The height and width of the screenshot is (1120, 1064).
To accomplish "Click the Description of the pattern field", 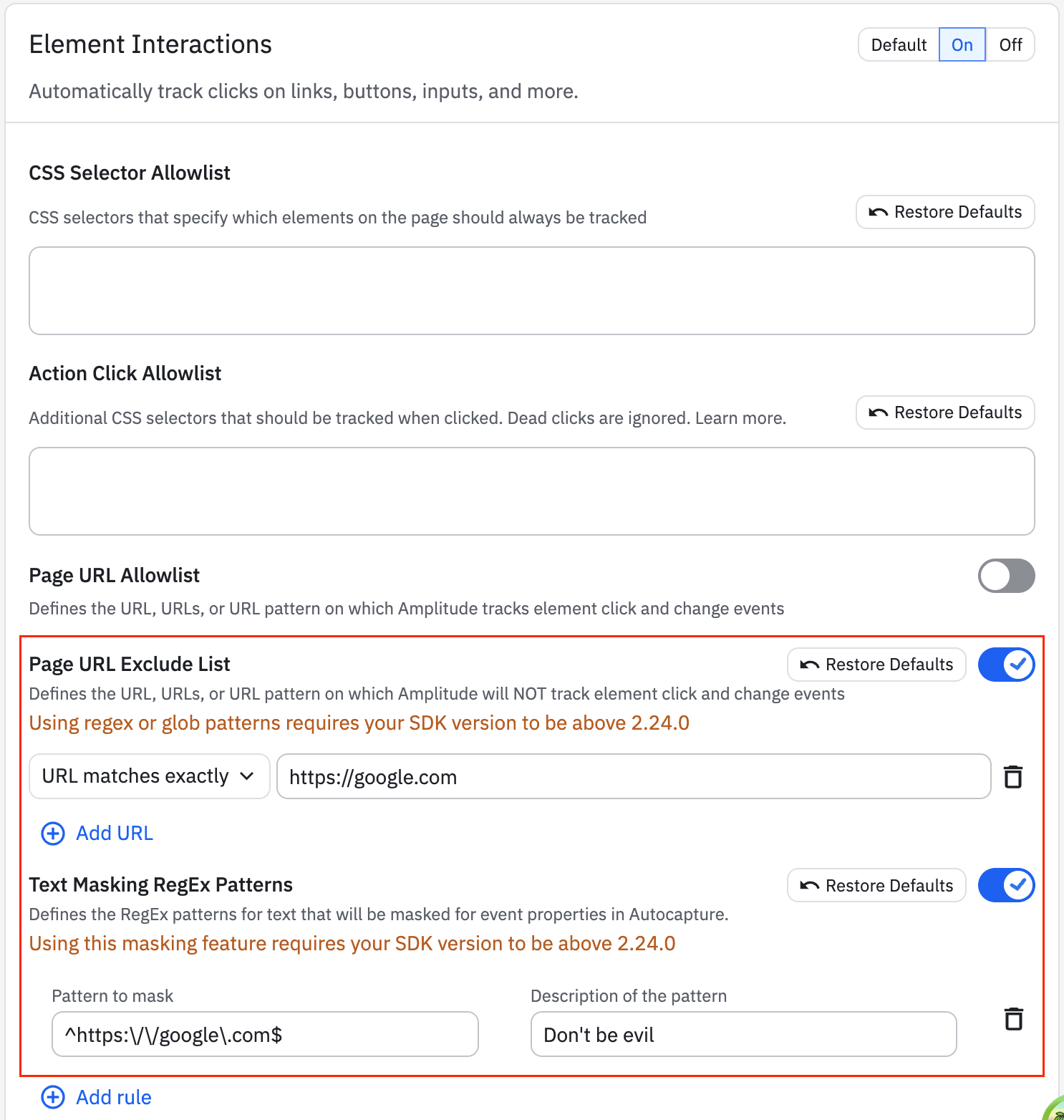I will coord(743,1034).
